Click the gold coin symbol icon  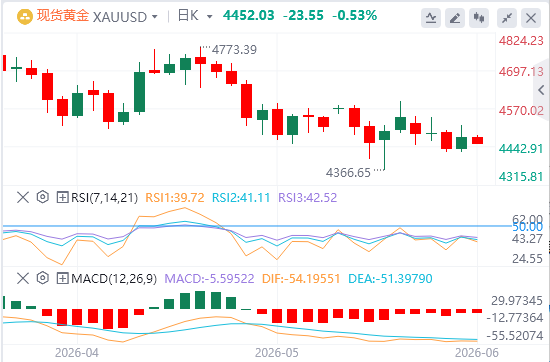coord(25,16)
